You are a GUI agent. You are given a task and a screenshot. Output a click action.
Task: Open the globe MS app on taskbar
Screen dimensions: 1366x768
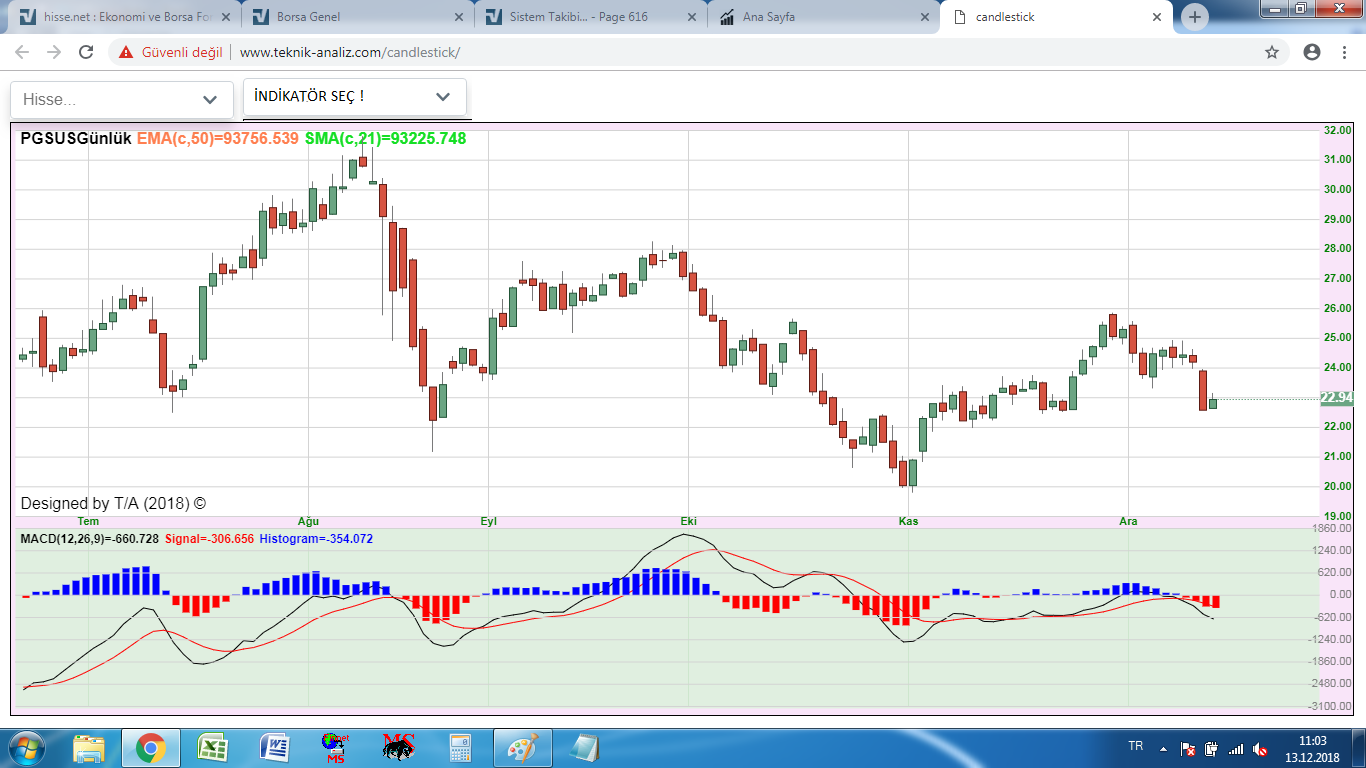click(335, 748)
